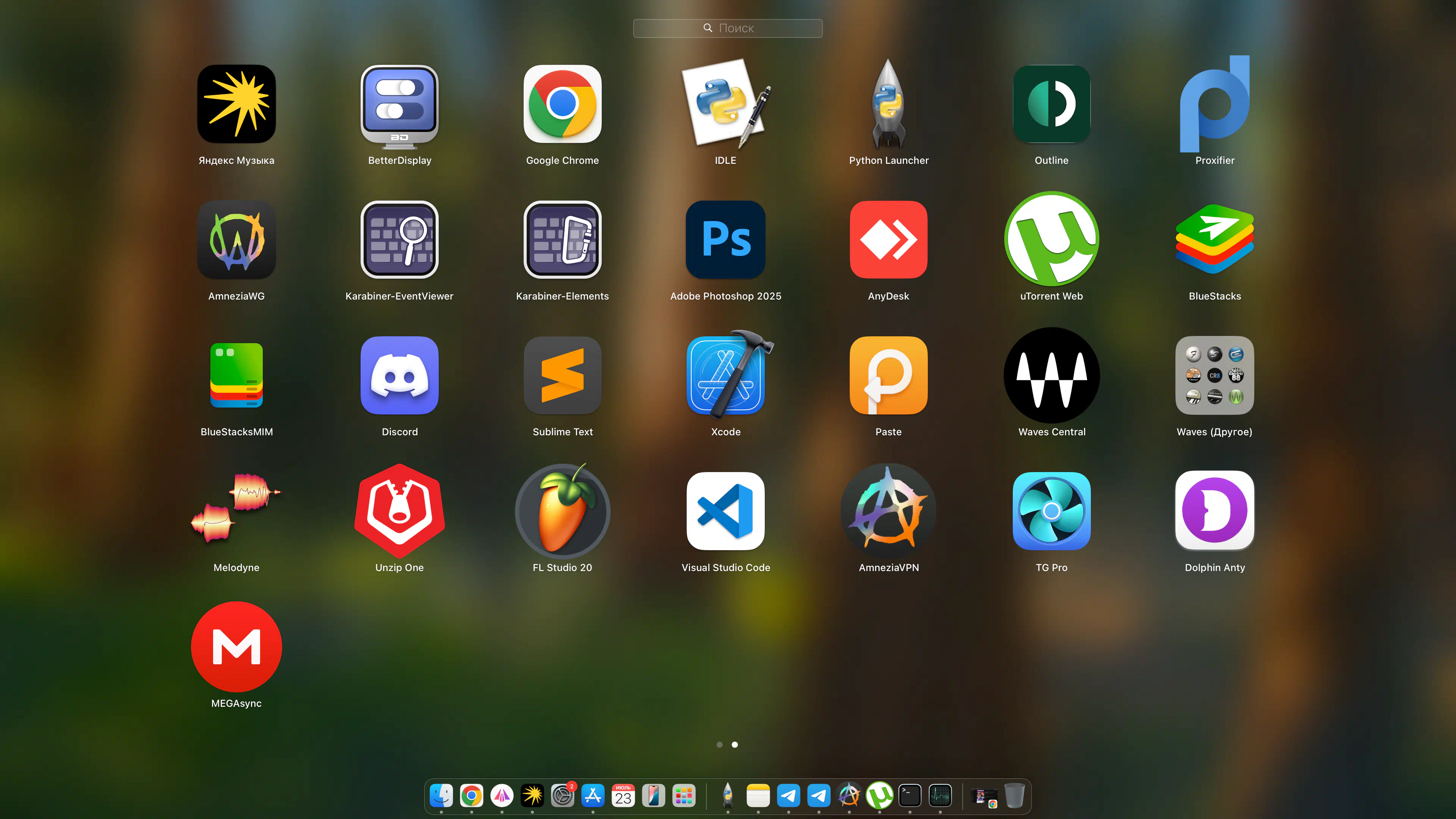Open Waves Central

1051,375
